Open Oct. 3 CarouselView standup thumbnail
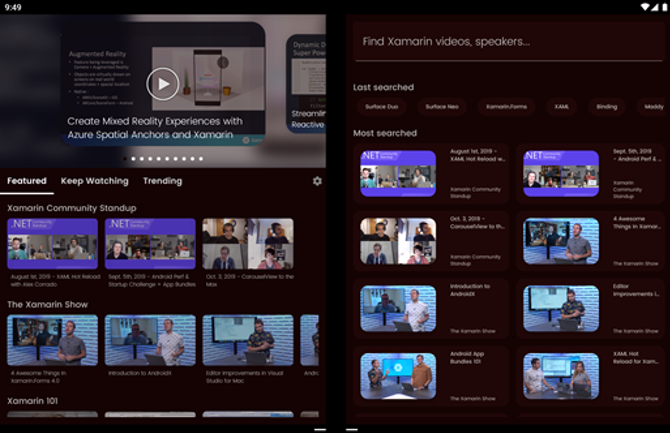Screen dimensions: 670x433 click(248, 244)
